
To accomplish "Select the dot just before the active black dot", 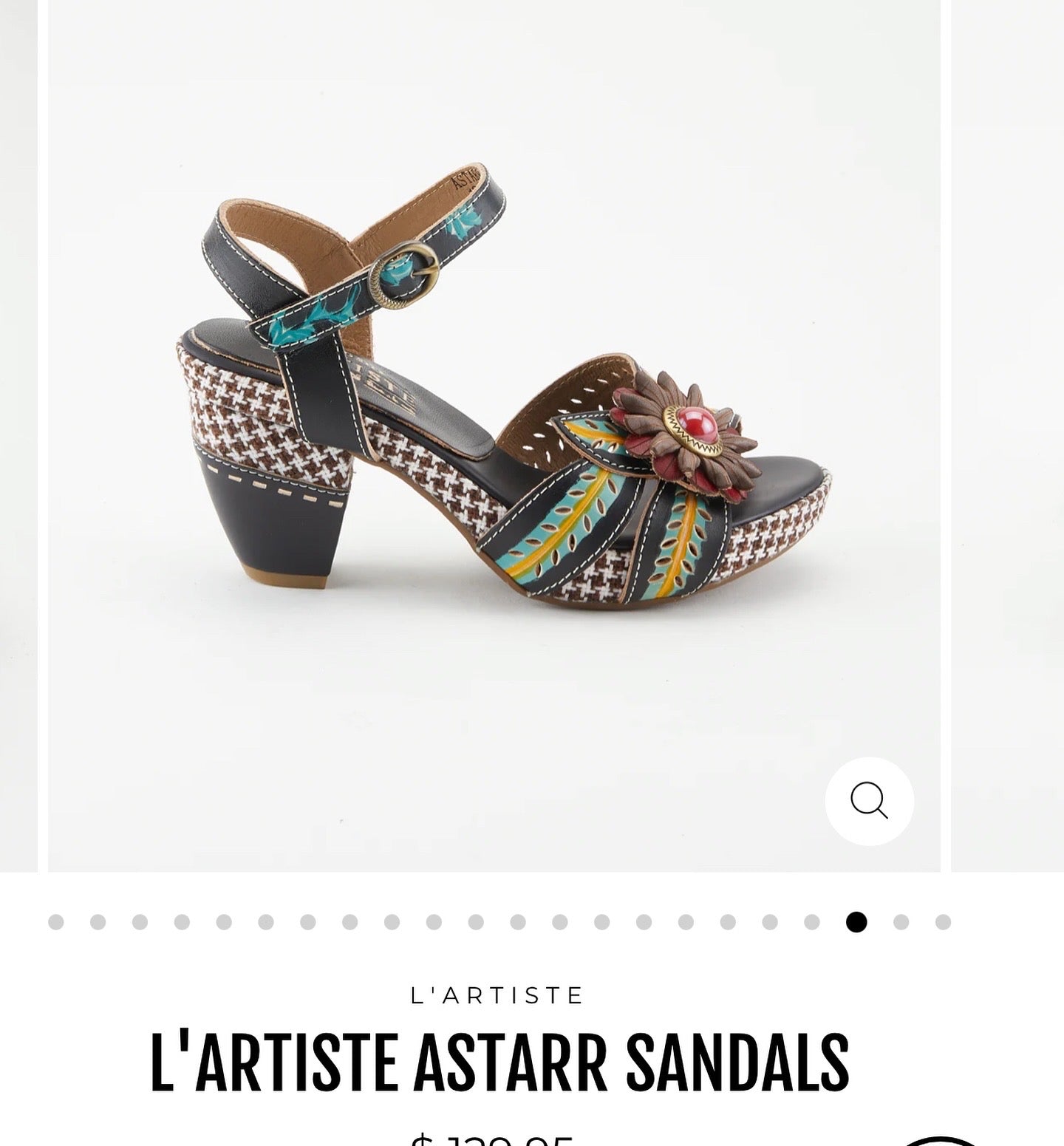I will point(812,922).
